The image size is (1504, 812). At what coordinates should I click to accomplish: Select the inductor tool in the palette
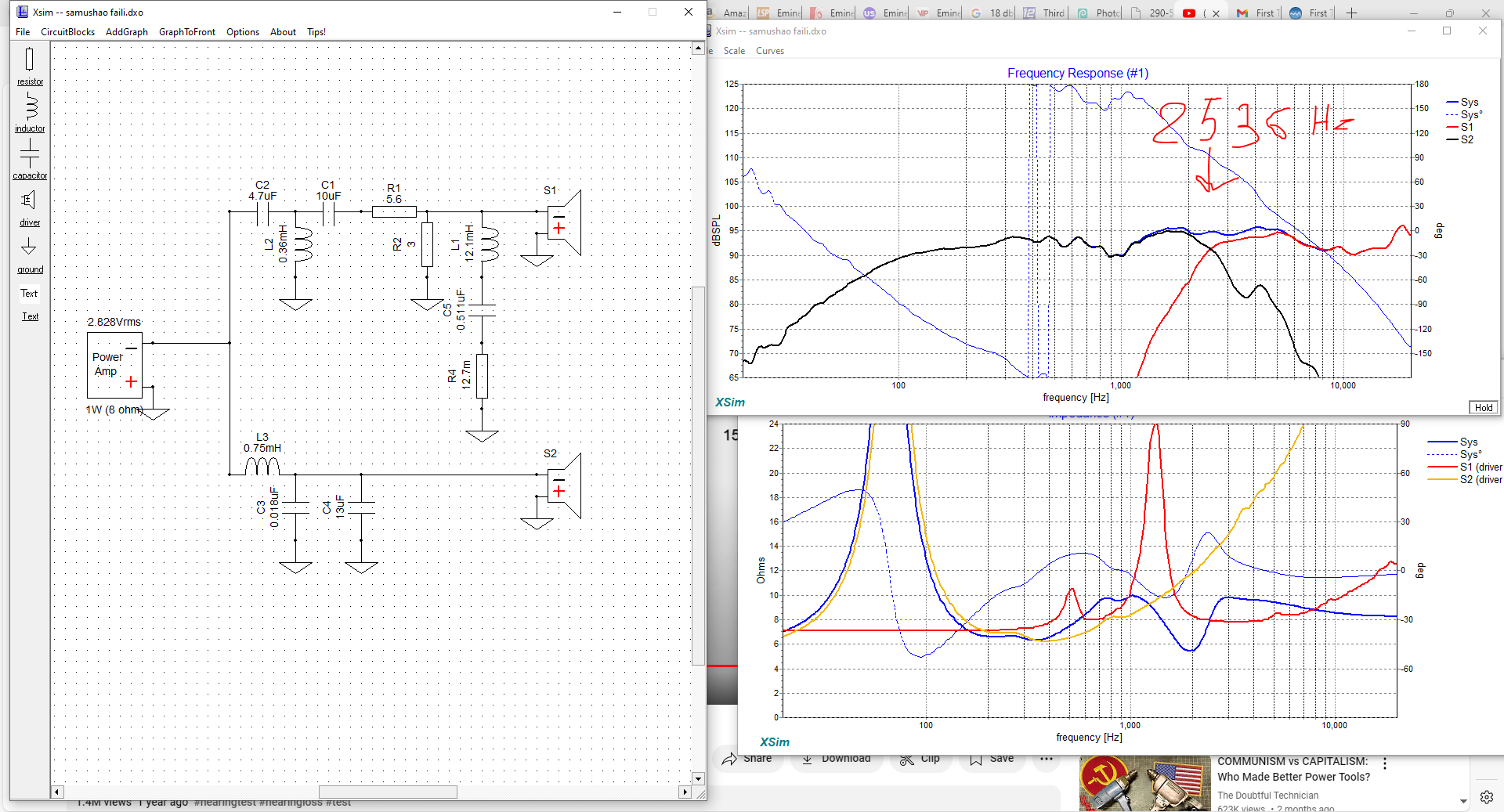click(30, 113)
